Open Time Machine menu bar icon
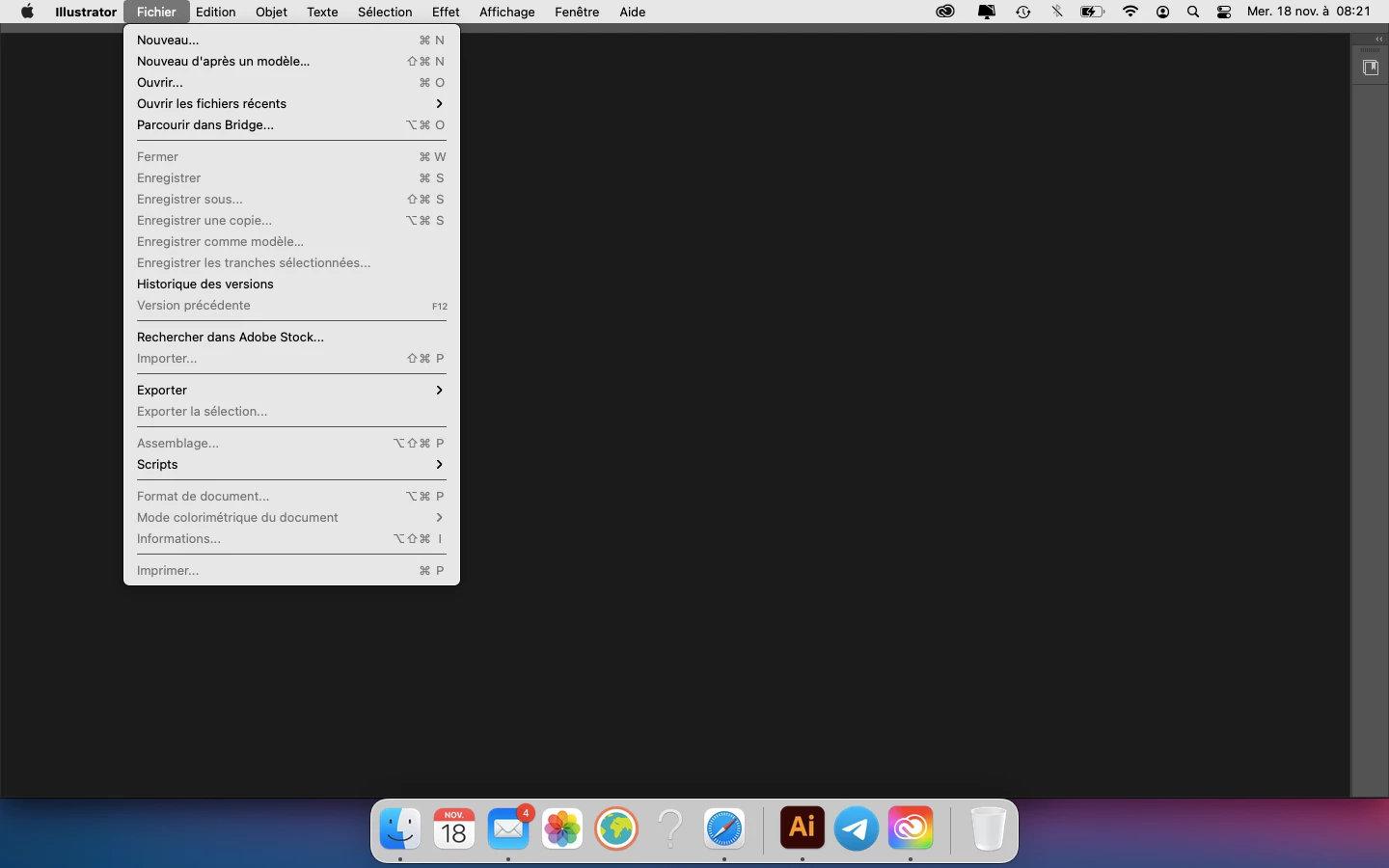This screenshot has height=868, width=1389. (1022, 12)
